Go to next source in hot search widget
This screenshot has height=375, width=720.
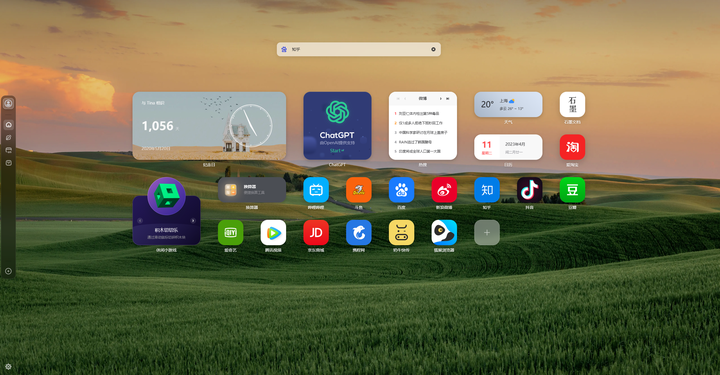point(440,99)
